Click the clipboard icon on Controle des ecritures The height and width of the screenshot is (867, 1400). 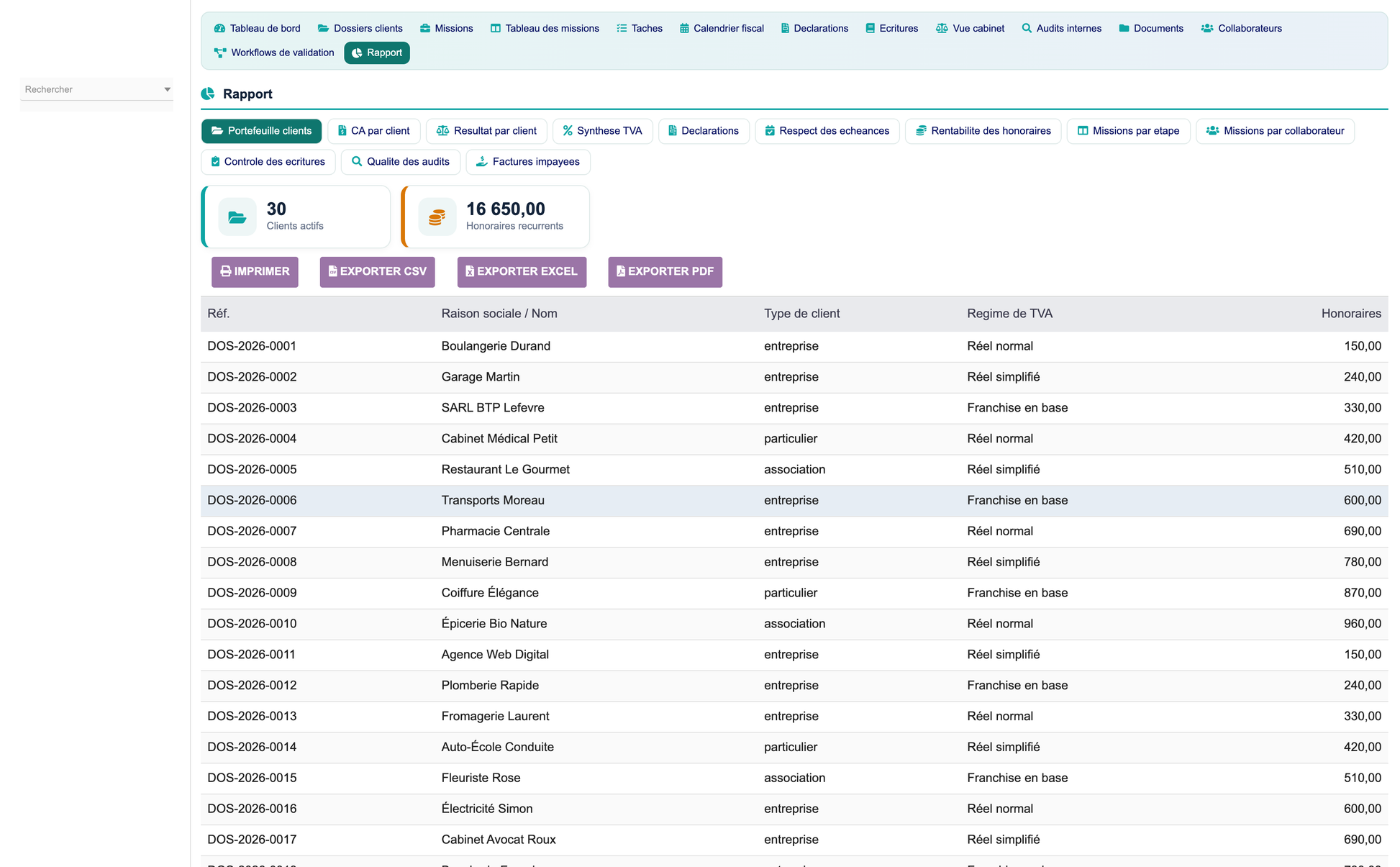pos(215,162)
